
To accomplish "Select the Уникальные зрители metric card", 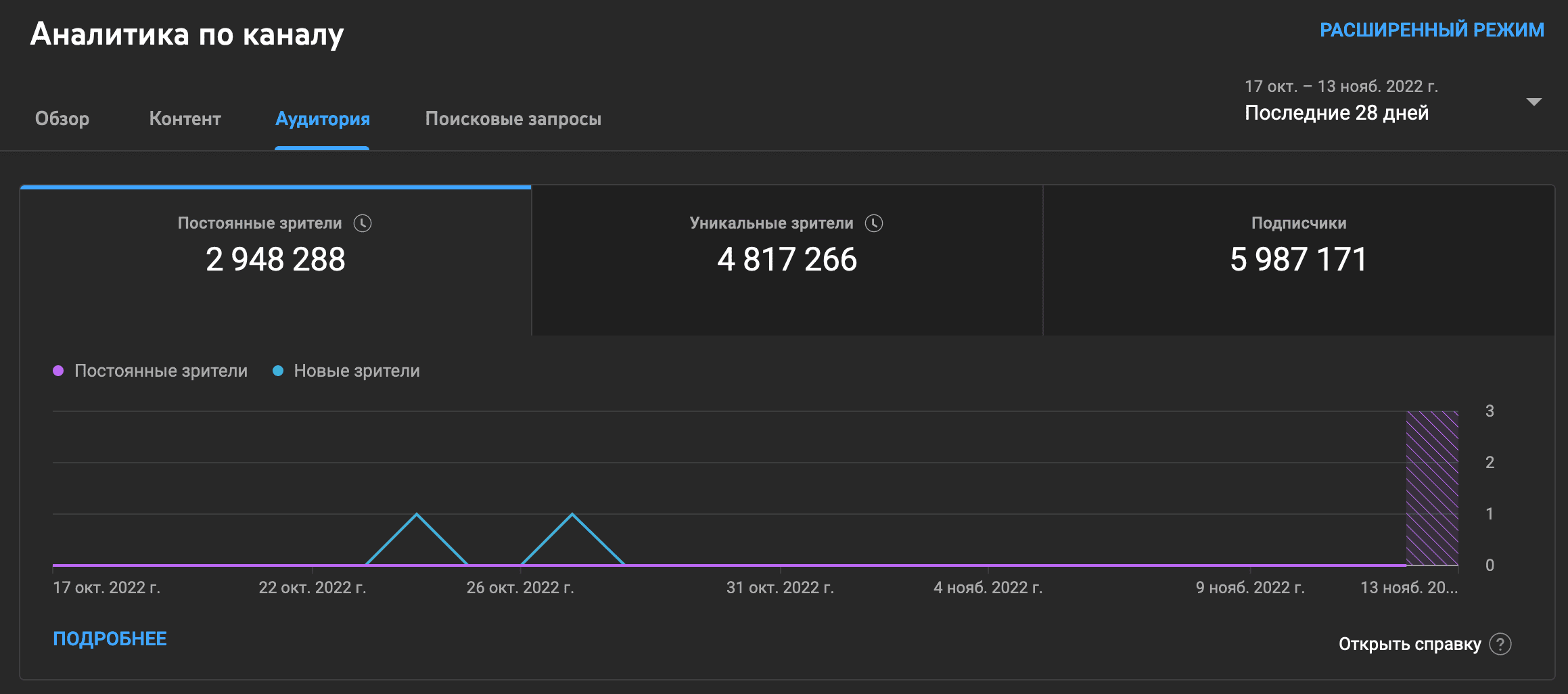I will click(787, 260).
